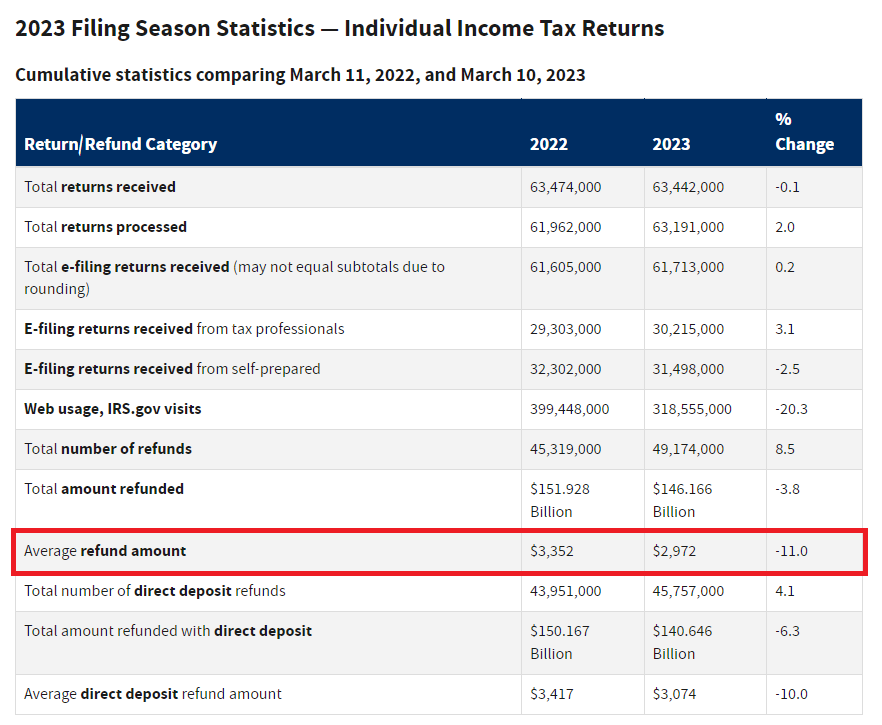The width and height of the screenshot is (882, 725).
Task: Click the Cumulative statistics comparison subheading
Action: click(x=300, y=75)
